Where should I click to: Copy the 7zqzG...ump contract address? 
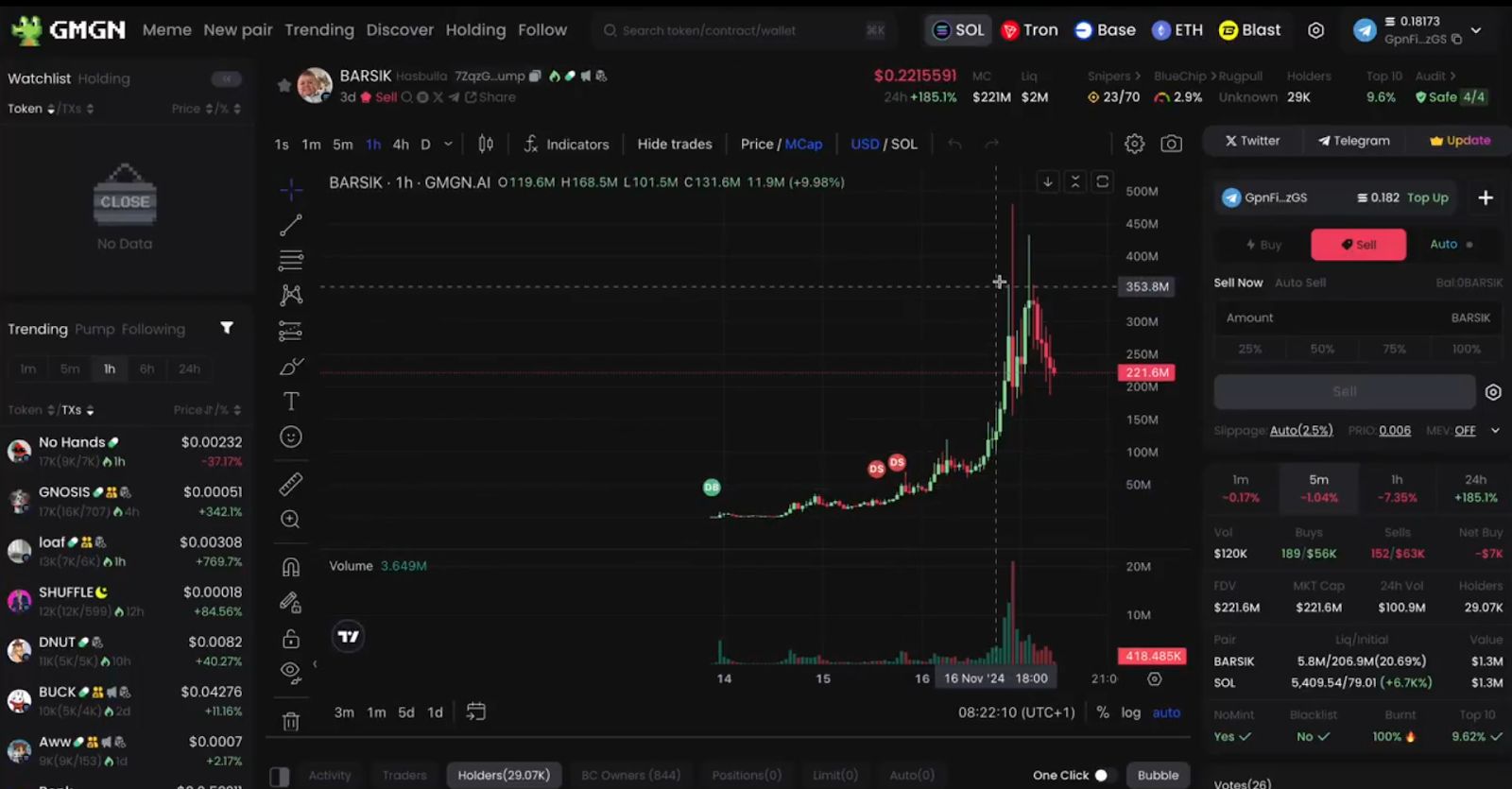535,76
